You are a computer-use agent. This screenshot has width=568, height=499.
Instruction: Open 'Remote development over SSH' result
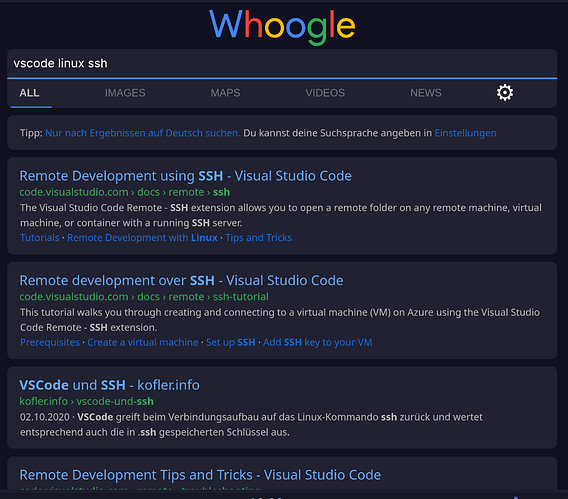181,281
